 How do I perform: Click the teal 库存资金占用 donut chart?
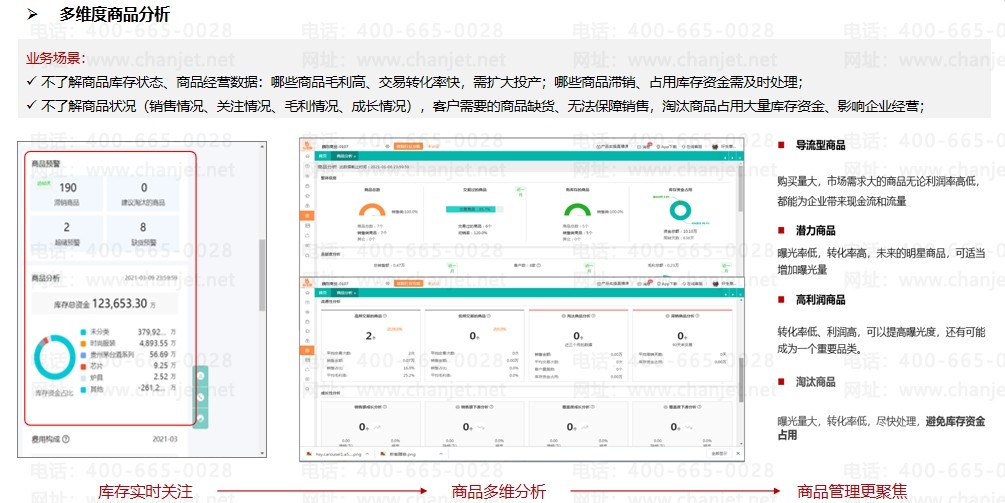[680, 210]
